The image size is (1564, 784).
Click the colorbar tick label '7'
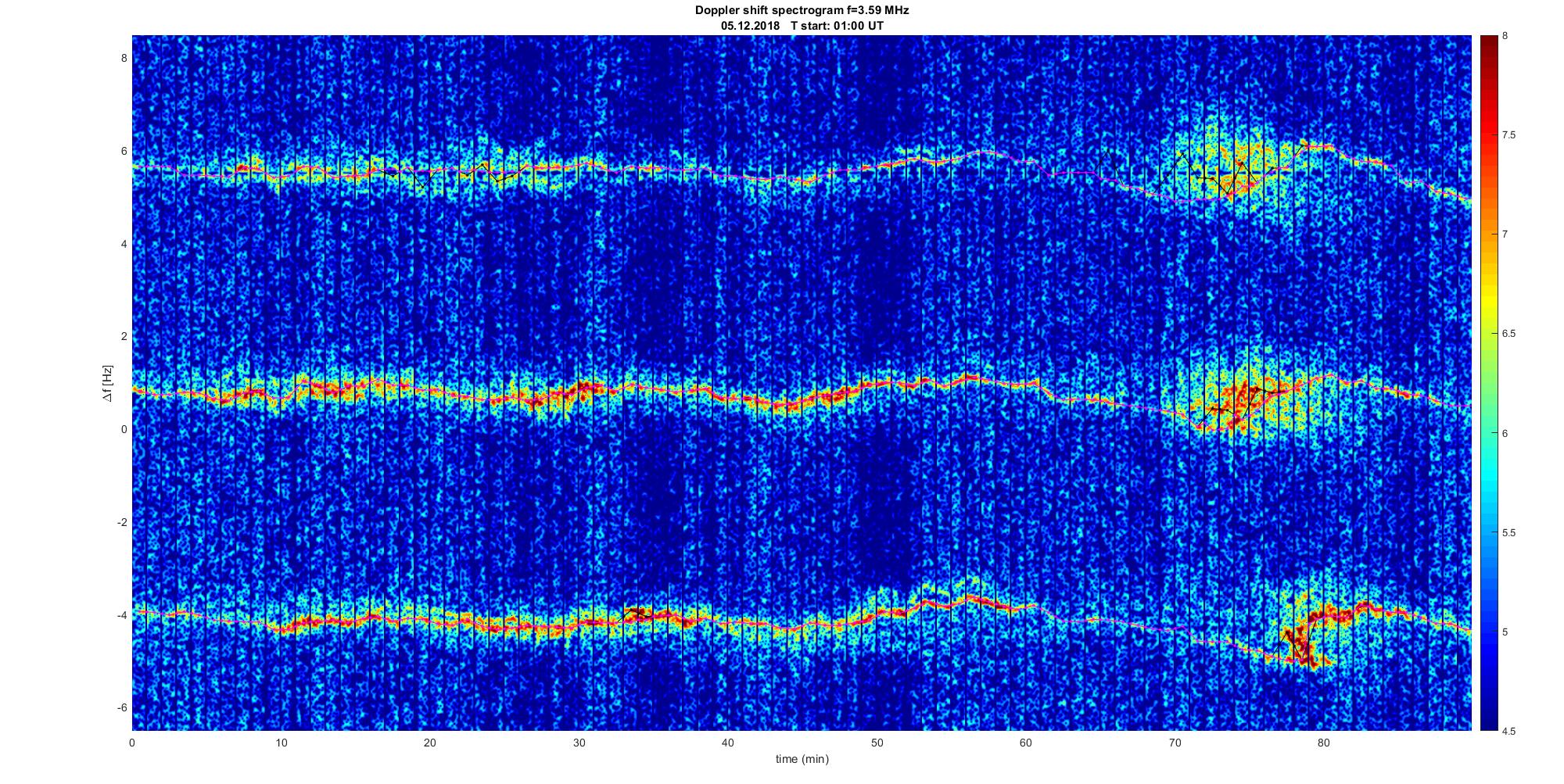click(1505, 234)
